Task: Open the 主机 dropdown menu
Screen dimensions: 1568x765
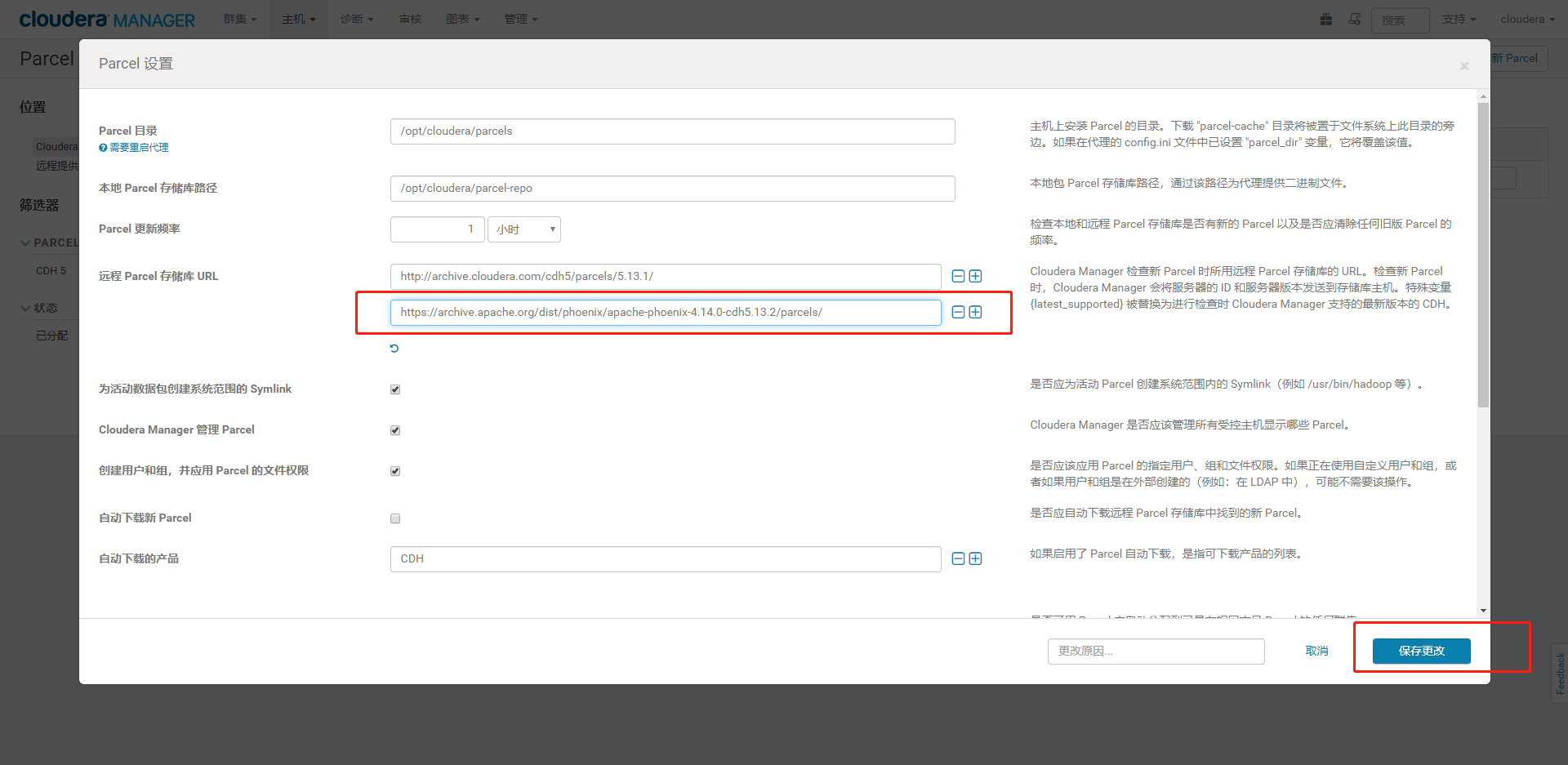Action: 299,19
